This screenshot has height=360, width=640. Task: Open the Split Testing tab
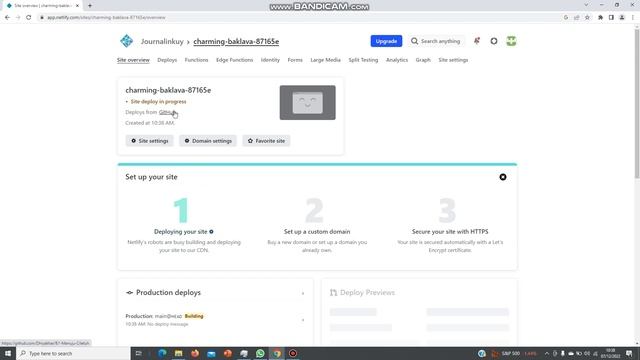[363, 60]
